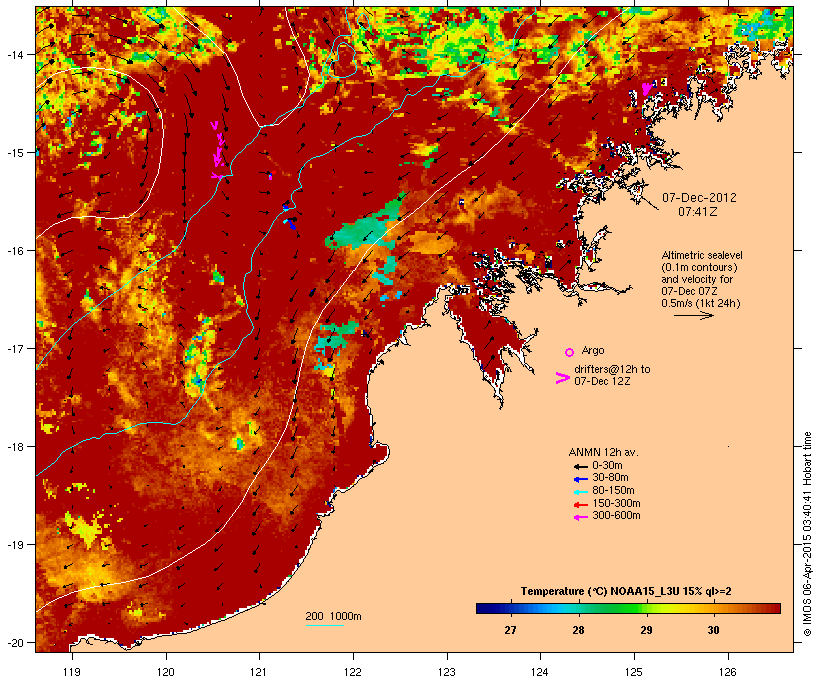The image size is (820, 680).
Task: Click the 'drifters@12h to' label
Action: 612,369
